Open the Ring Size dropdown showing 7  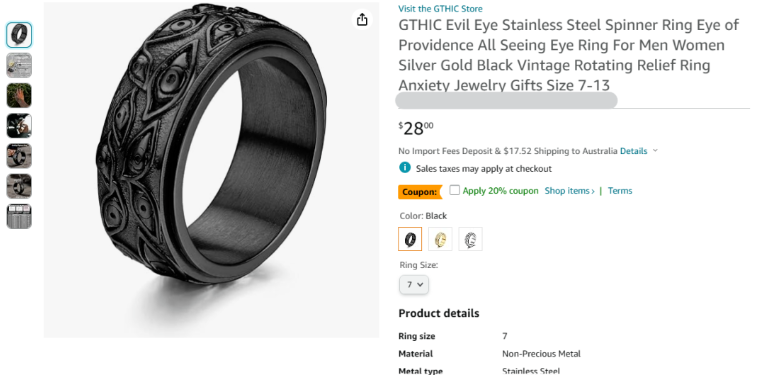point(414,285)
